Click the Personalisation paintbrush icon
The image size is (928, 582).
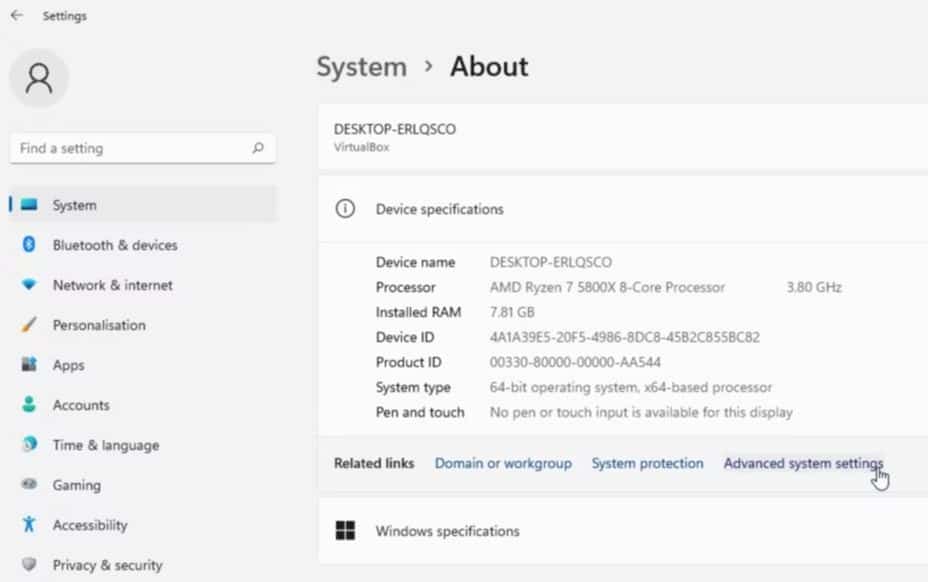click(x=29, y=325)
